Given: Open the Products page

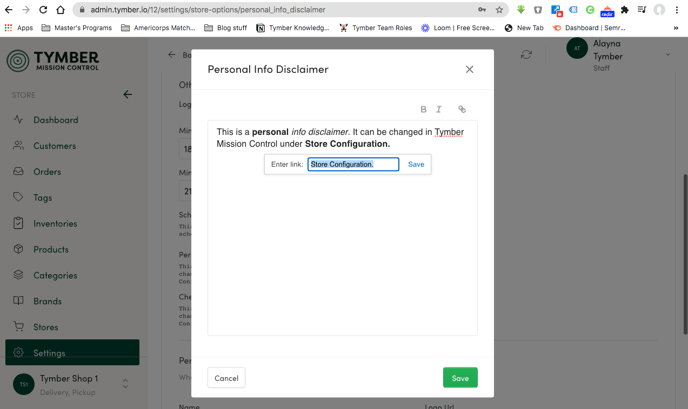Looking at the screenshot, I should tap(50, 249).
